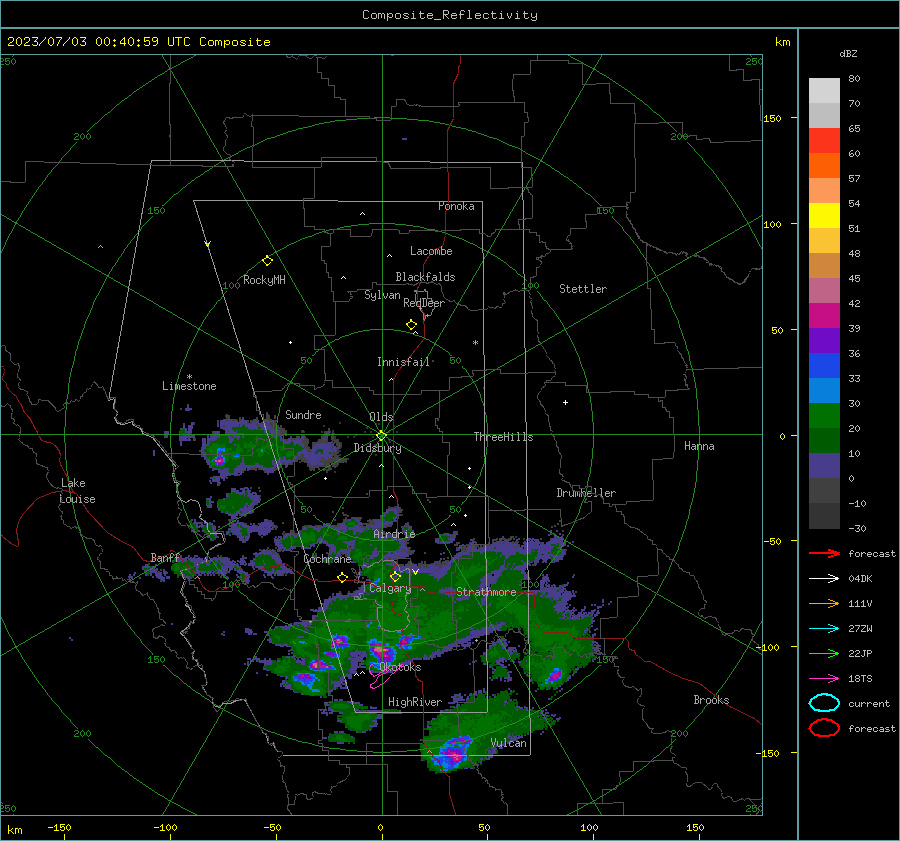Viewport: 900px width, 841px height.
Task: Click the 80 dBZ light grey swatch
Action: [824, 91]
